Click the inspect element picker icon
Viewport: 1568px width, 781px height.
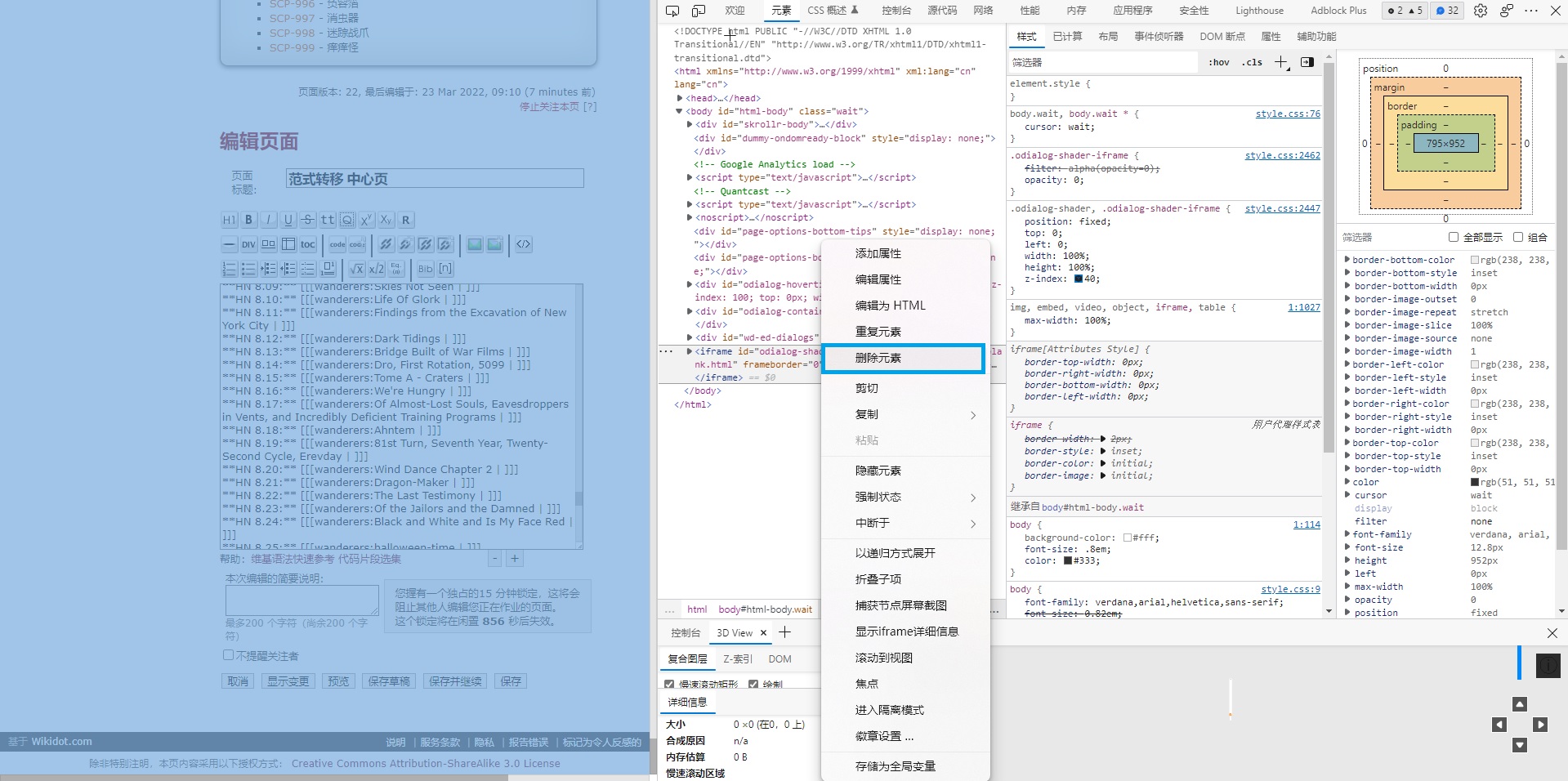[672, 11]
